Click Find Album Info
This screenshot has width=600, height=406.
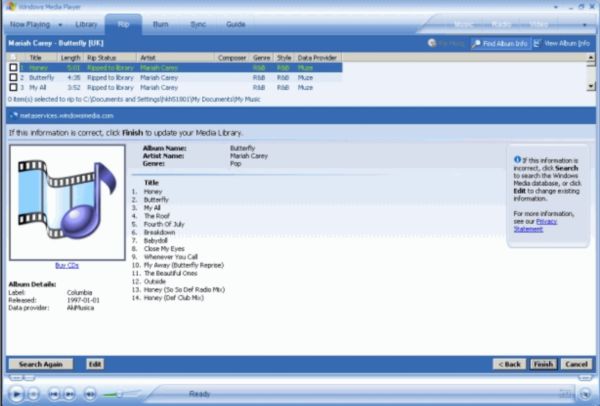[x=501, y=44]
